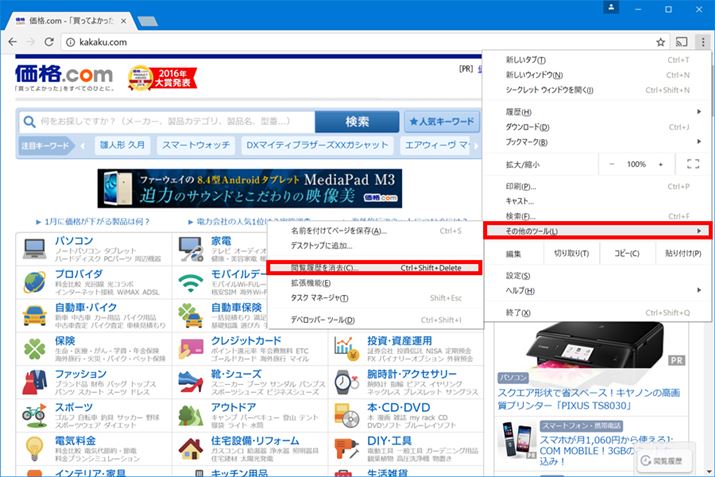Toggle fullscreen icon in zoom row
The width and height of the screenshot is (715, 477).
click(693, 164)
